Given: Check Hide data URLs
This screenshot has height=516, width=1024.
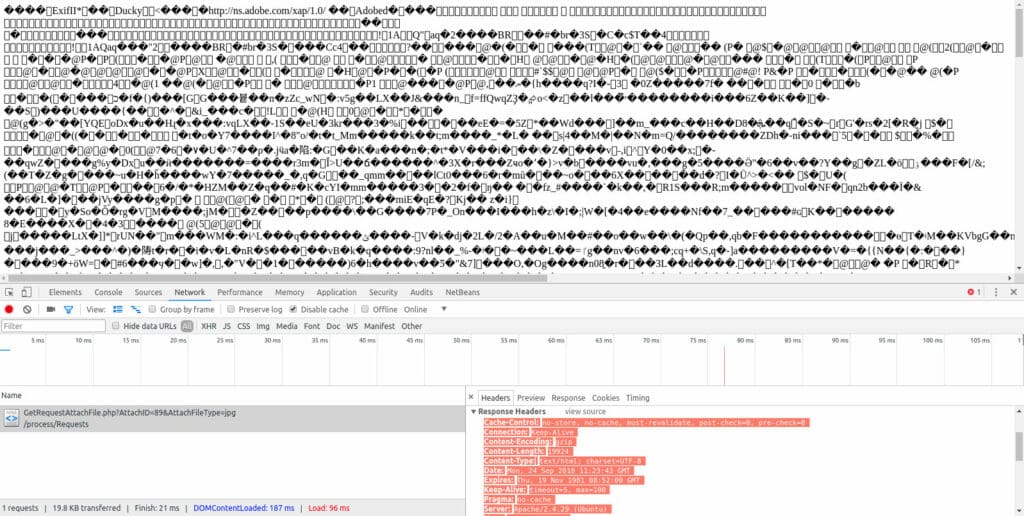Looking at the screenshot, I should point(116,326).
